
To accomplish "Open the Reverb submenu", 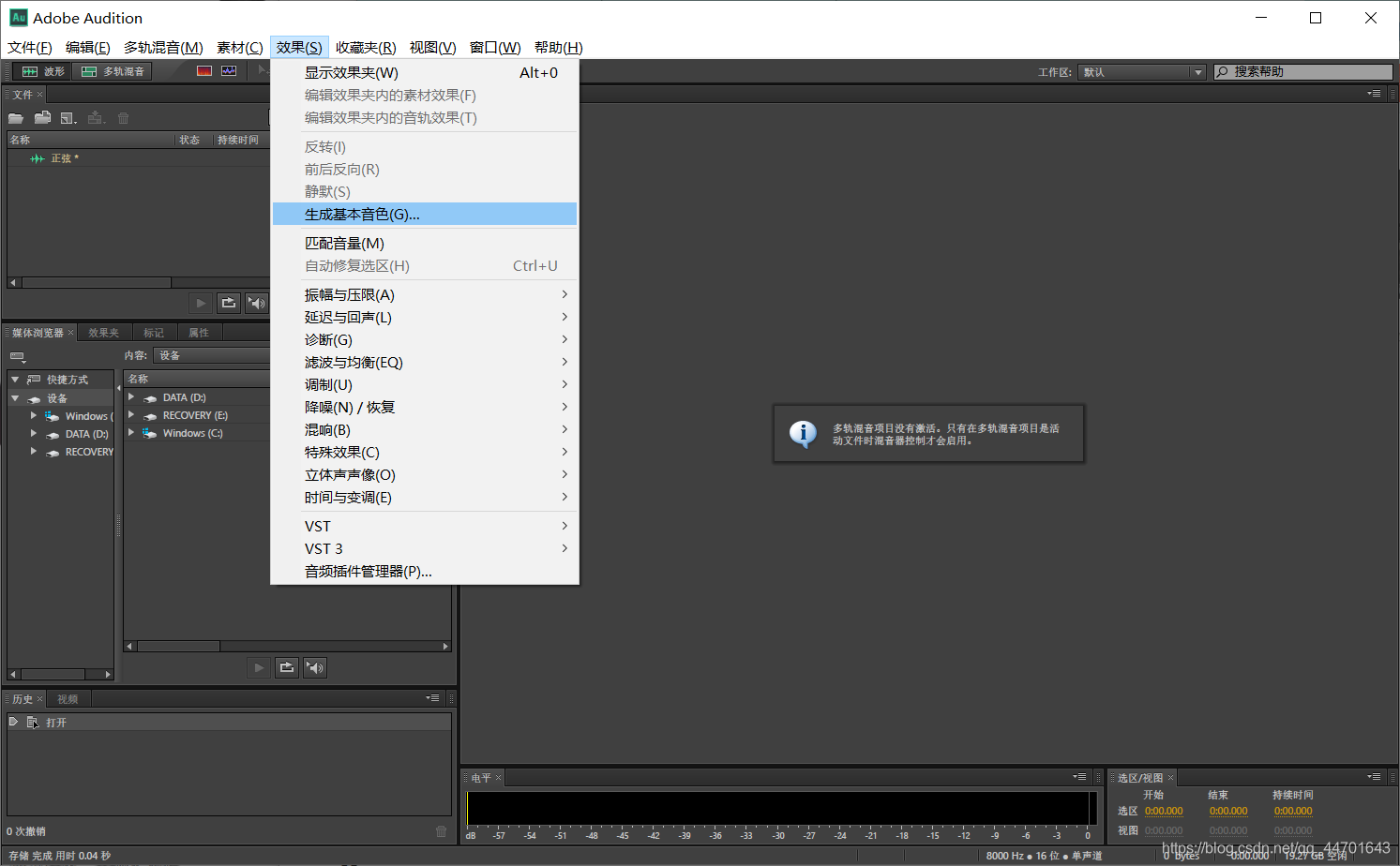I will coord(425,429).
